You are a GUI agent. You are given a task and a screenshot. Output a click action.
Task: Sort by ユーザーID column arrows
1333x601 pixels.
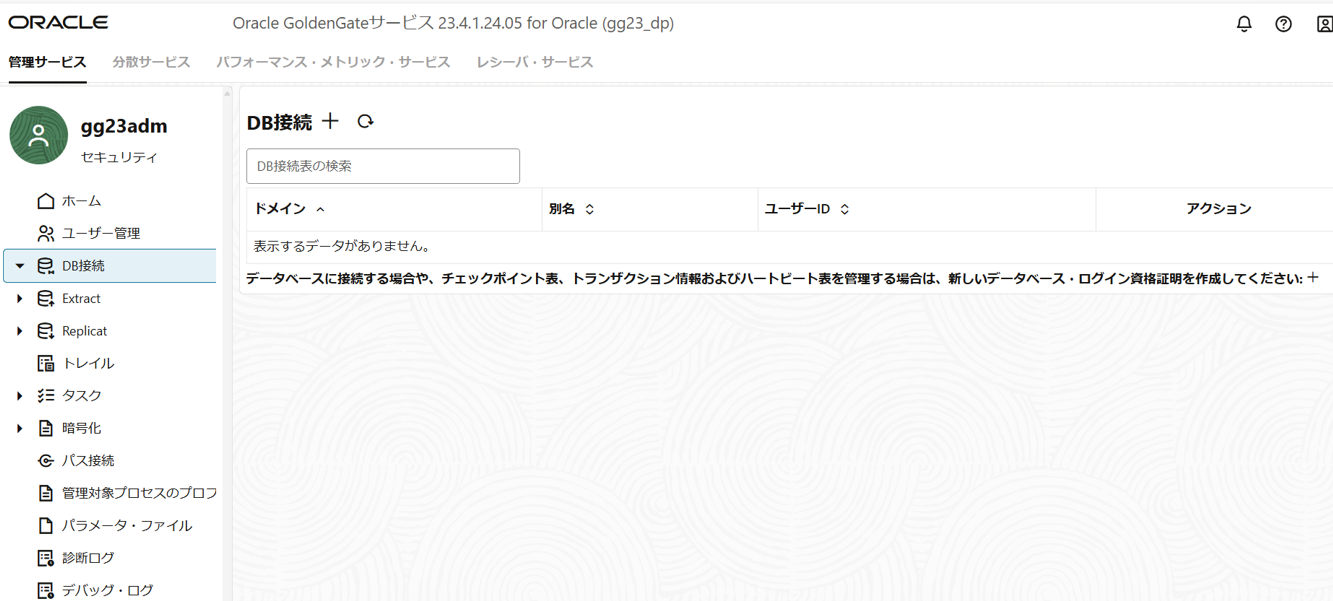point(845,209)
